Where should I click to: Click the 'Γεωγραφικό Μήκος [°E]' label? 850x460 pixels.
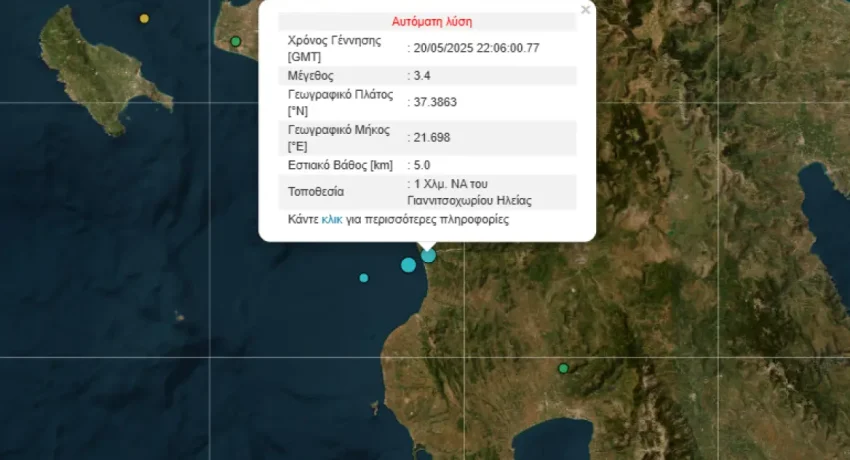(x=342, y=137)
